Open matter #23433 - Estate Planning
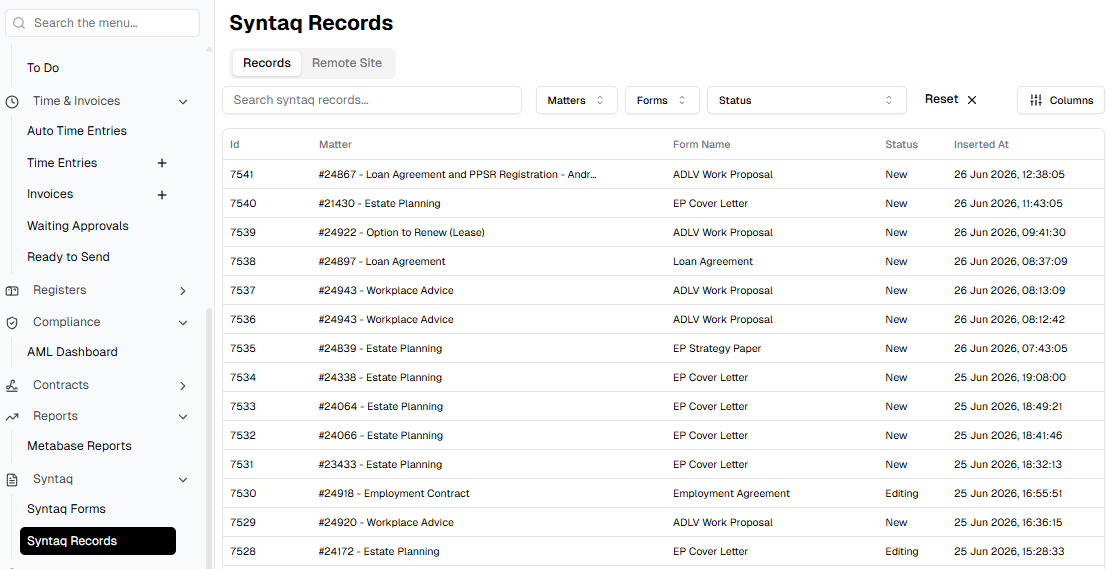Screen dimensions: 1113x569 click(380, 465)
